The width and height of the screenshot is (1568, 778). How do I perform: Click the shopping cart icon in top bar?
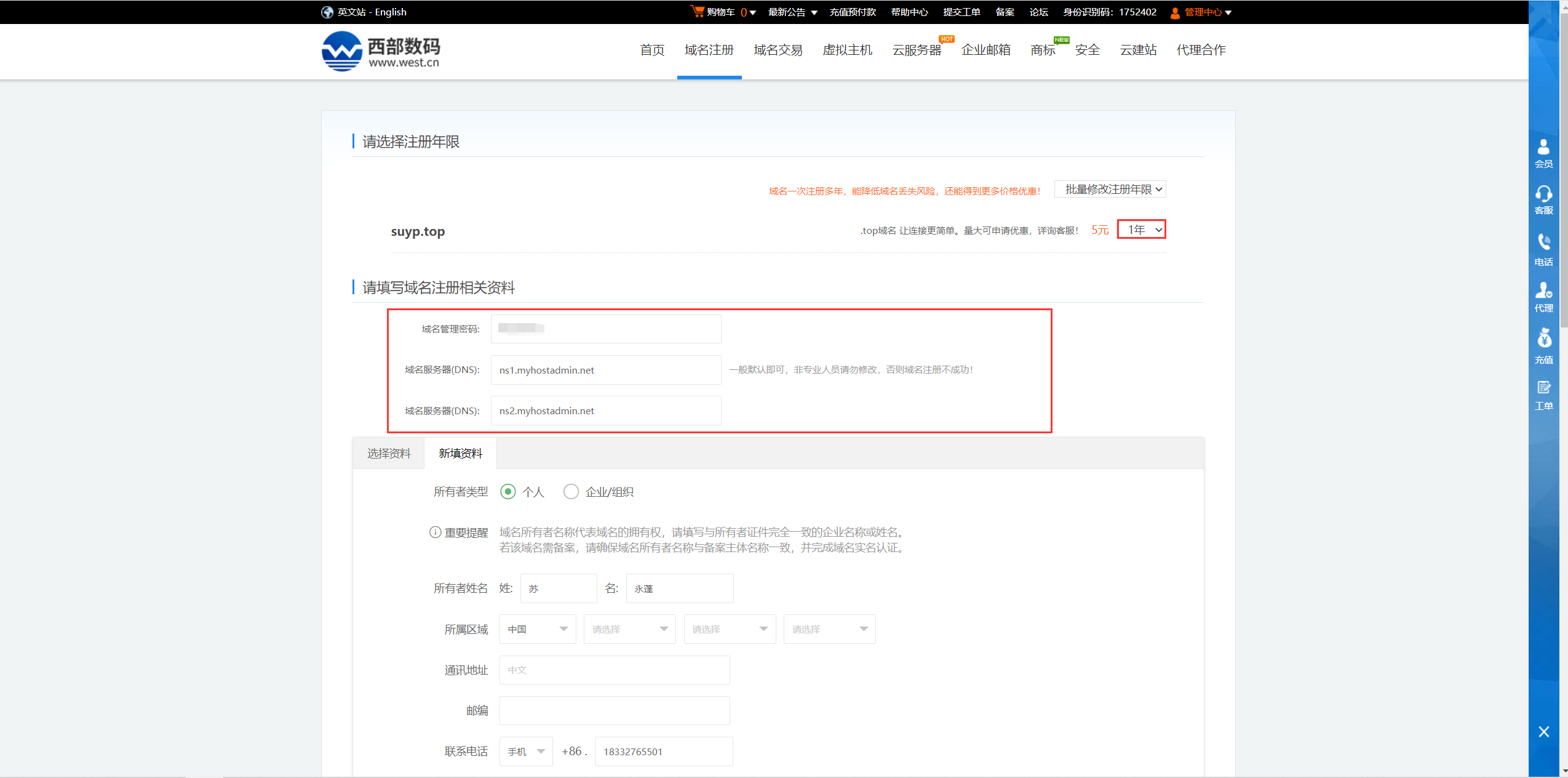pyautogui.click(x=698, y=12)
